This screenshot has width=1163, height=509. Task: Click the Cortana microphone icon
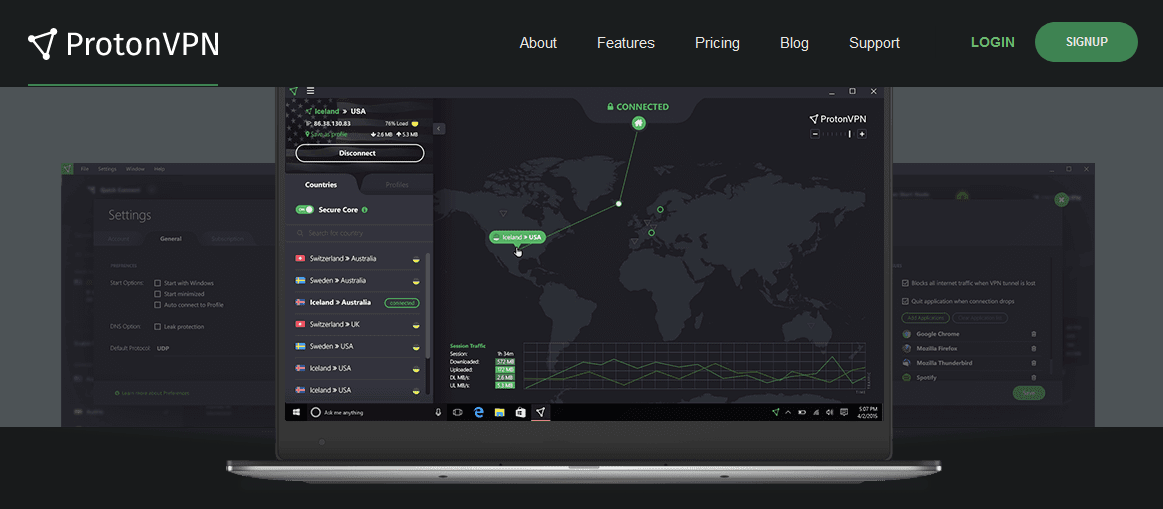click(x=438, y=413)
